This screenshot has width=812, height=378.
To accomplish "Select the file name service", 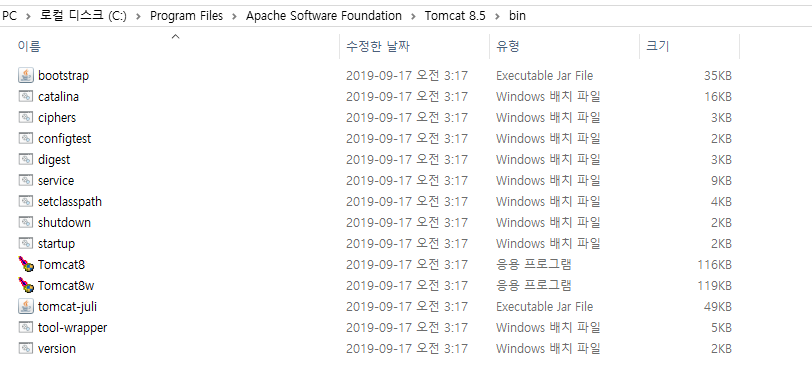I will pos(56,180).
